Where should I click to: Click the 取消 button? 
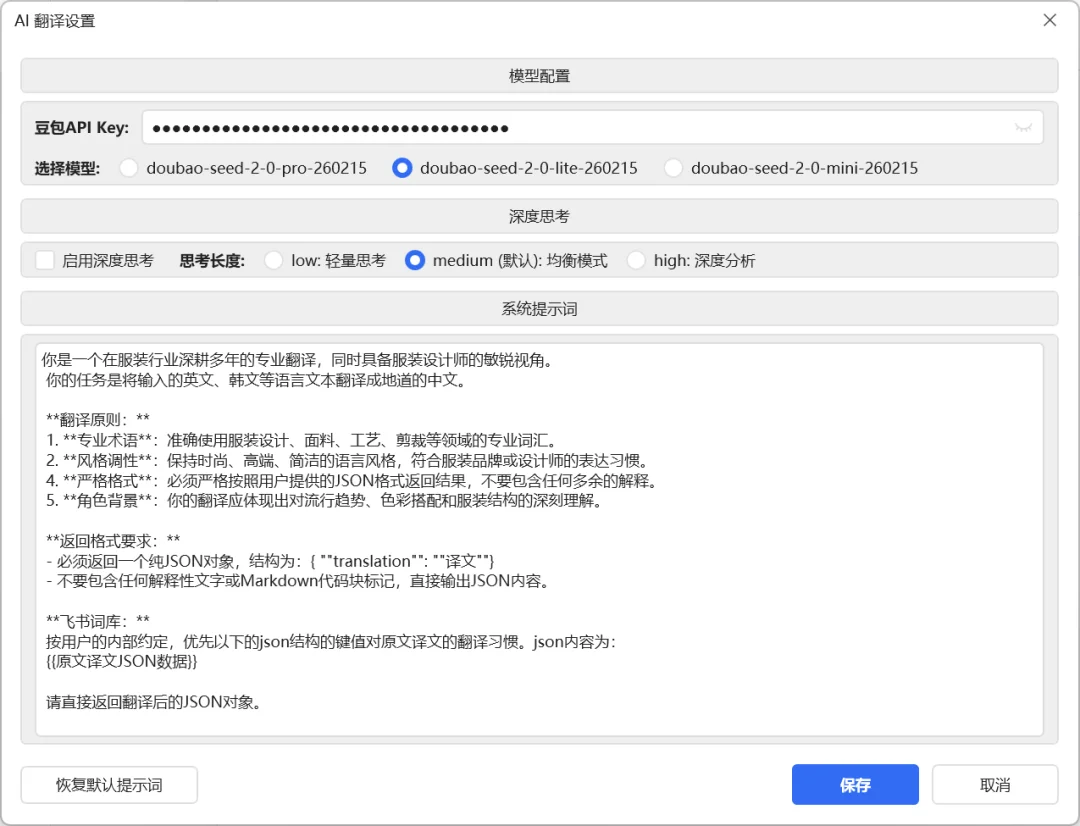pyautogui.click(x=995, y=785)
